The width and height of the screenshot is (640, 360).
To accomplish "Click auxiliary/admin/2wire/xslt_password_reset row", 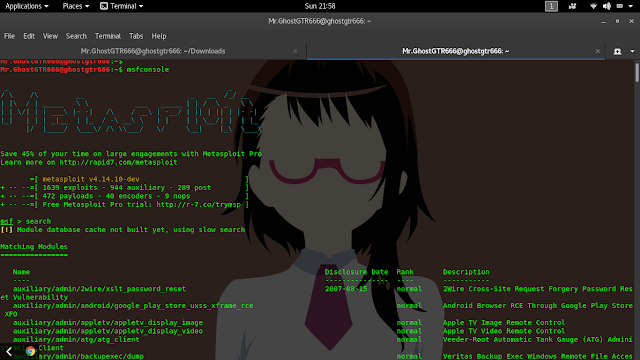I will [99, 289].
